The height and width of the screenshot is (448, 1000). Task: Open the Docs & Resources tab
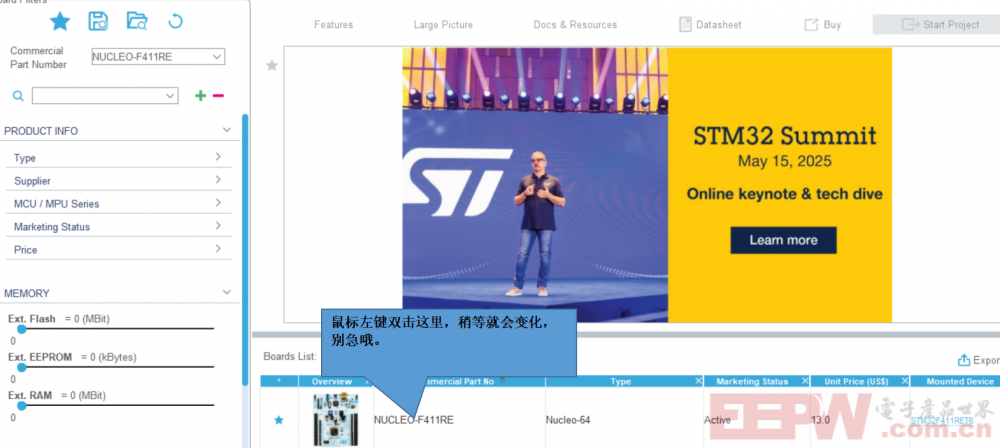pyautogui.click(x=575, y=25)
